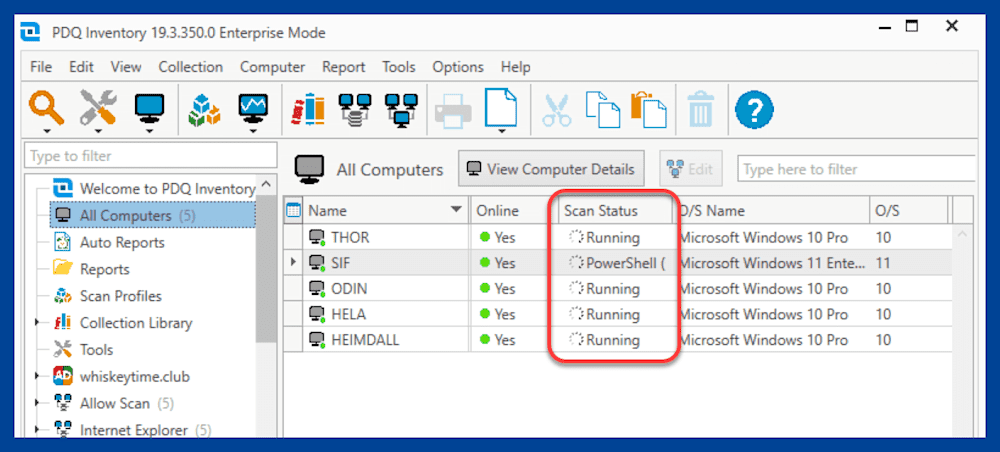Viewport: 1000px width, 452px height.
Task: Click the magnifying glass scan toolbar icon
Action: (x=47, y=106)
